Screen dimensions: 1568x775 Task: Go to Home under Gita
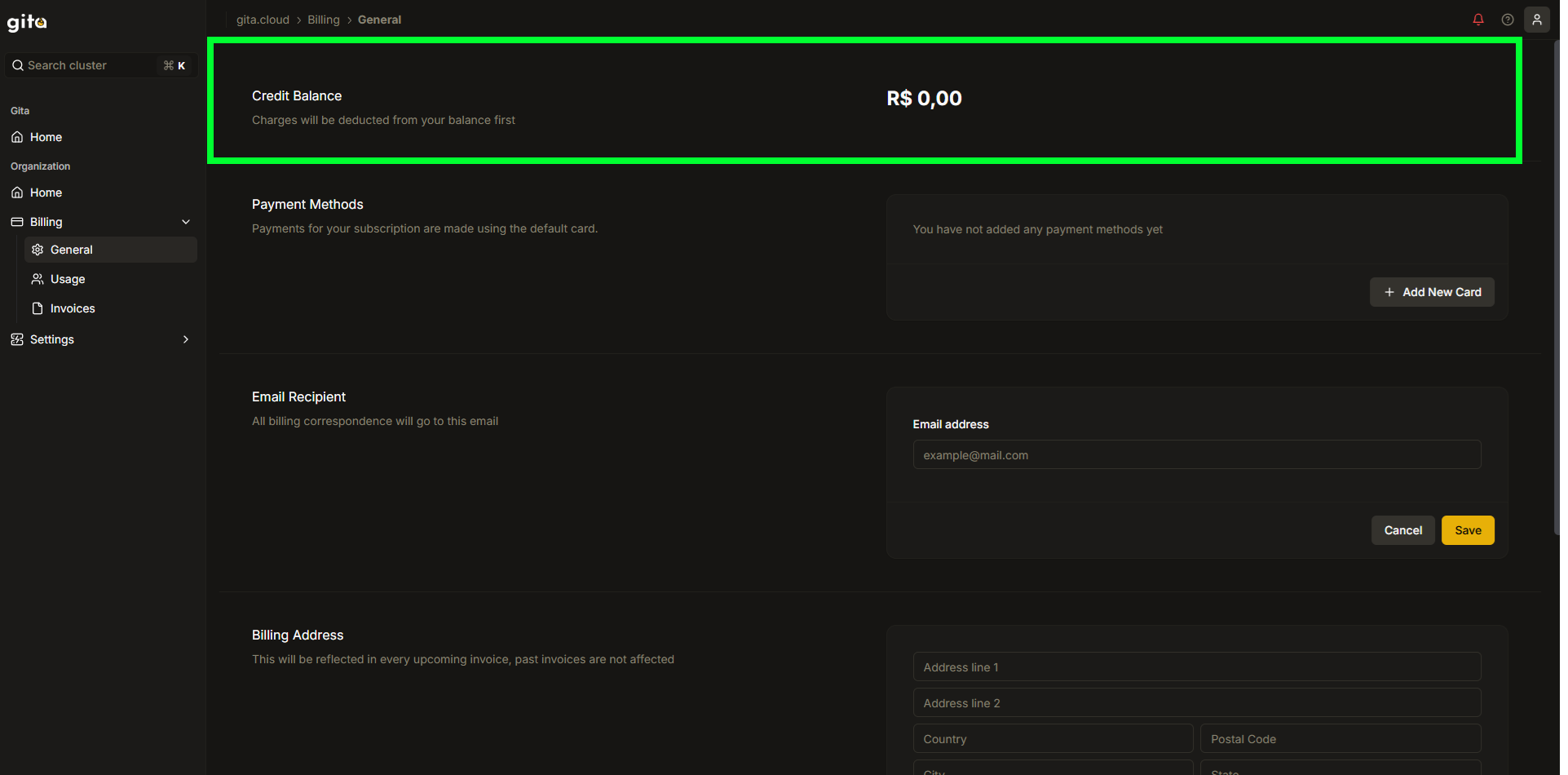[101, 137]
